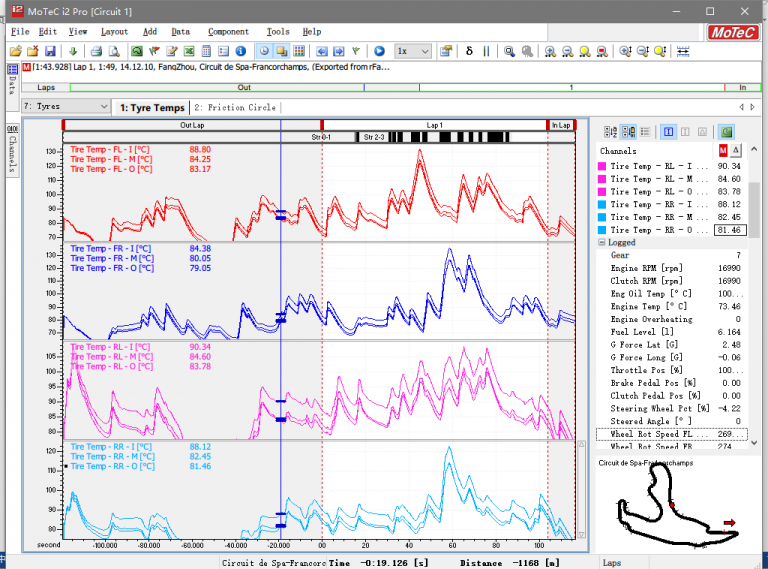This screenshot has height=569, width=768.
Task: Click the blue Play animation button
Action: (x=380, y=51)
